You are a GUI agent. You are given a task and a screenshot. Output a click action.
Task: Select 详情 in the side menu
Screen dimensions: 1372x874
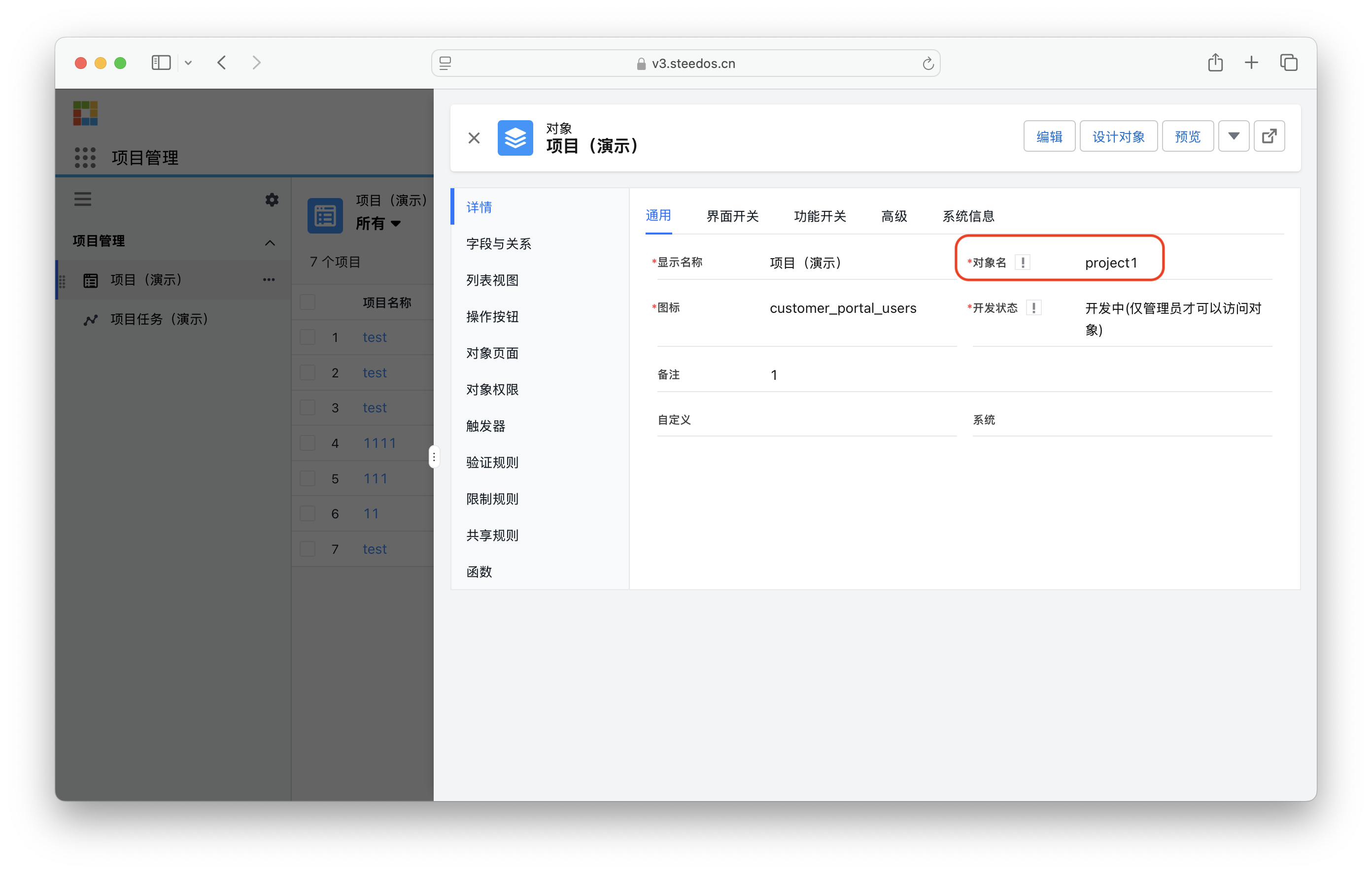click(x=540, y=207)
